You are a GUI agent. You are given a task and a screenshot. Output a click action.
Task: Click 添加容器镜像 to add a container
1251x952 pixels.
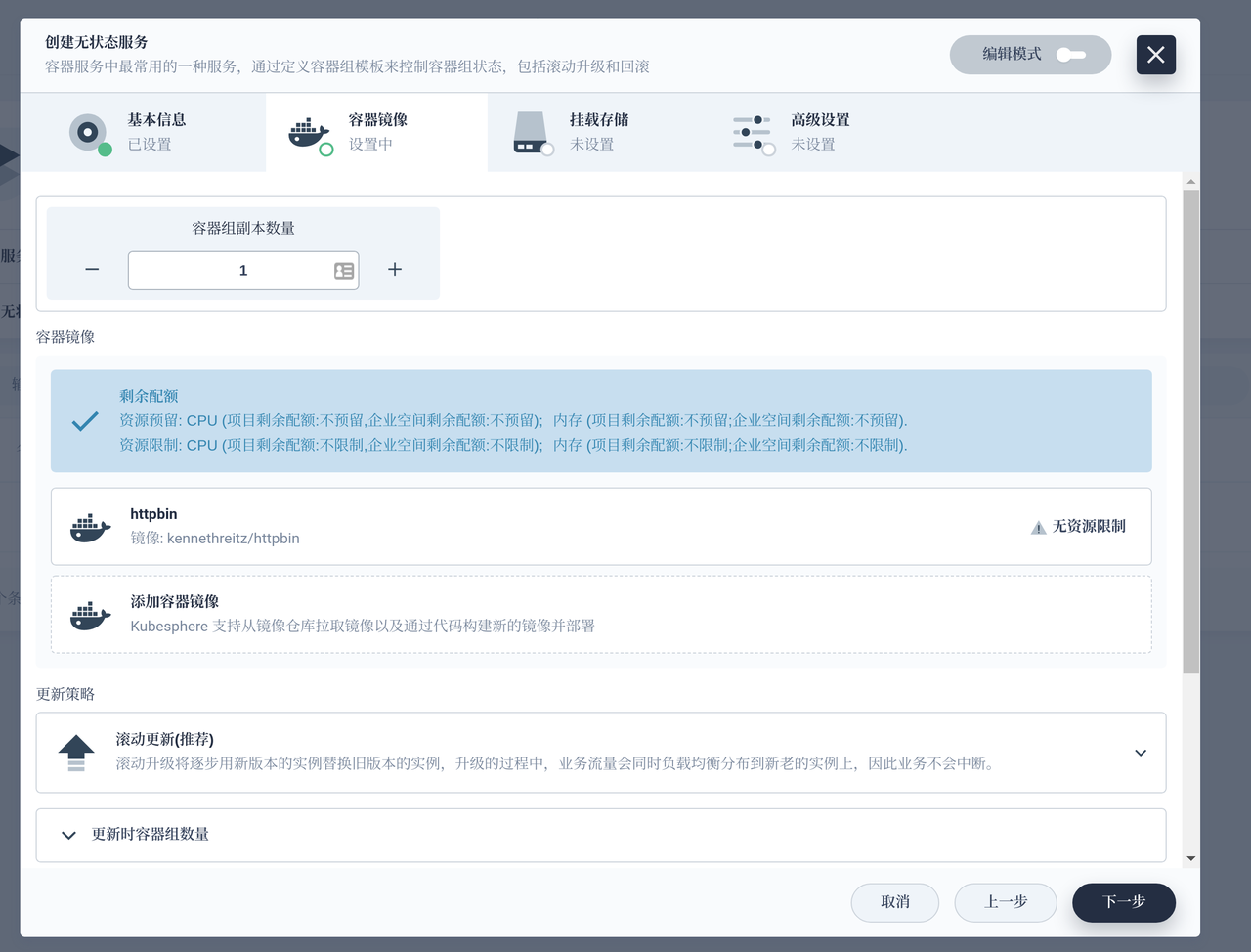point(601,614)
